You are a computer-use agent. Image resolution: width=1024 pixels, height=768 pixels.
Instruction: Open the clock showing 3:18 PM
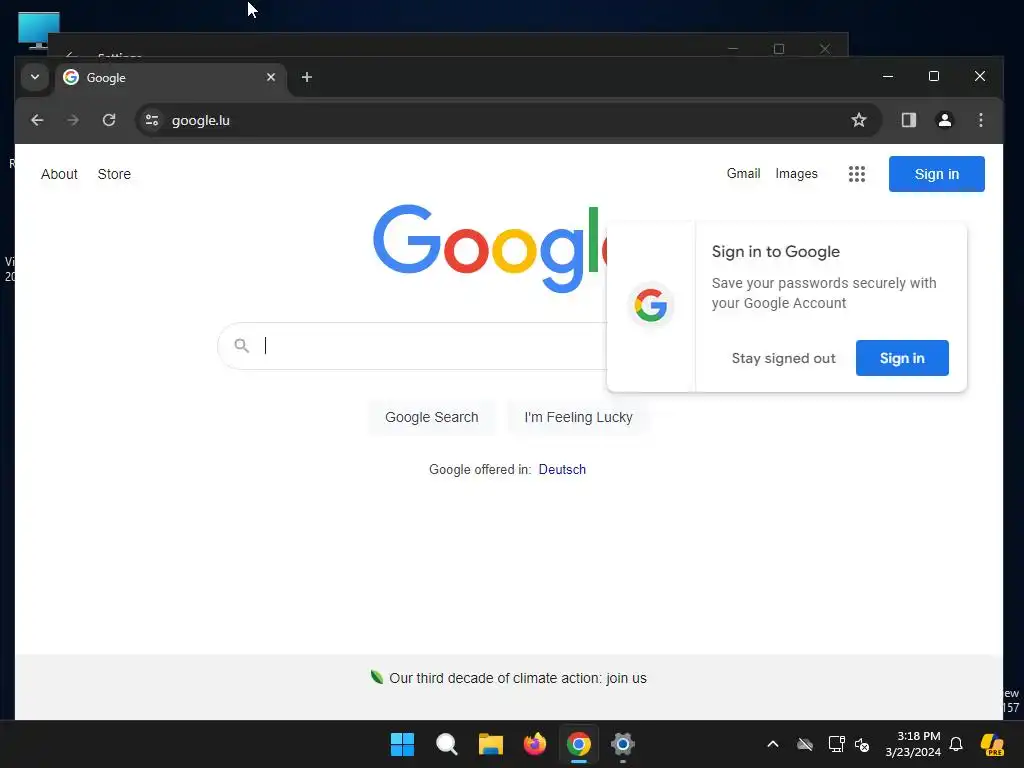[913, 744]
